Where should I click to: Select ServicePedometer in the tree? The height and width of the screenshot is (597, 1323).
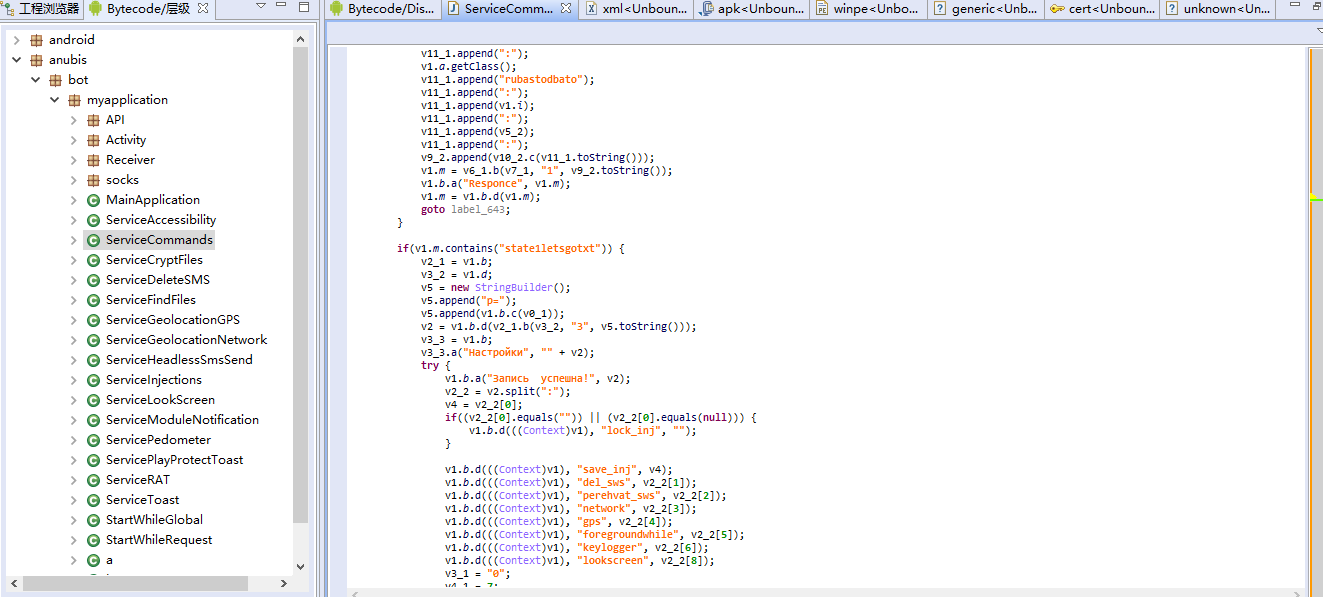click(x=158, y=440)
